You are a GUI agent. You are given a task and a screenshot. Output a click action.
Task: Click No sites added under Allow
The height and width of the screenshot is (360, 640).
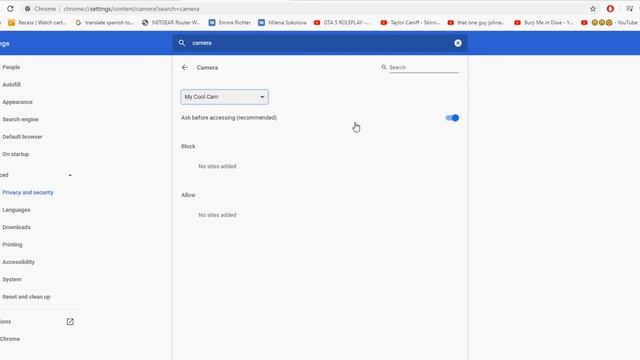[217, 215]
